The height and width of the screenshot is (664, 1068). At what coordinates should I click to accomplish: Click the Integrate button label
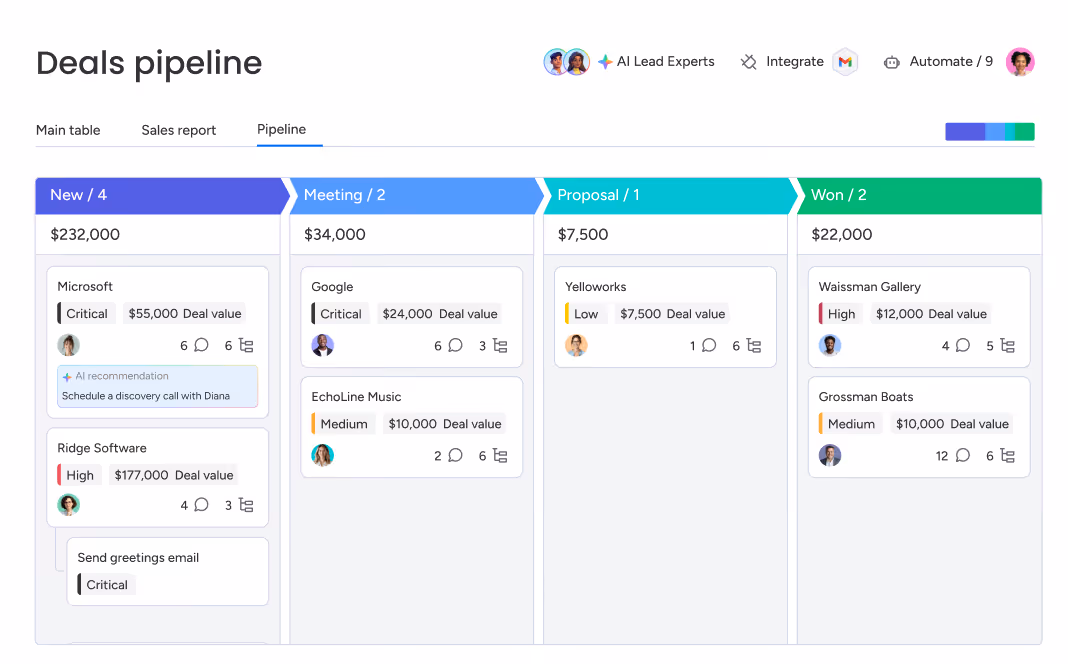[795, 62]
